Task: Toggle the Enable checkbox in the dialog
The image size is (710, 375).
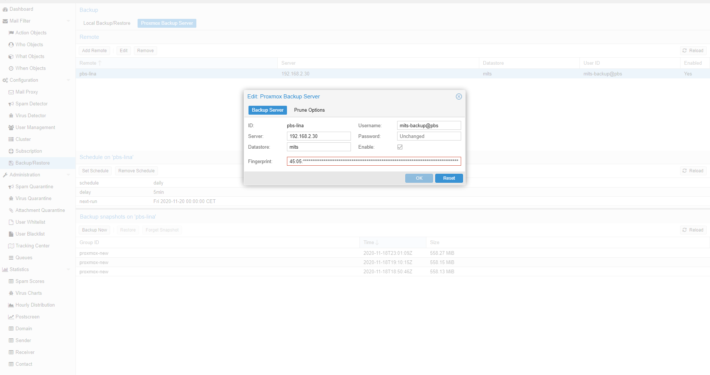Action: click(x=400, y=147)
